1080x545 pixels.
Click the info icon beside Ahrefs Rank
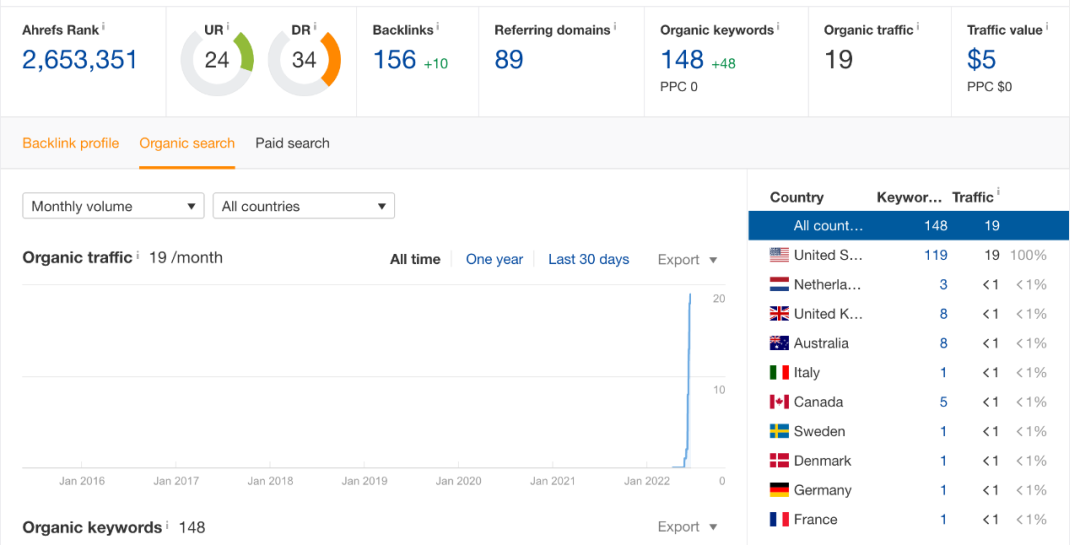tap(103, 26)
